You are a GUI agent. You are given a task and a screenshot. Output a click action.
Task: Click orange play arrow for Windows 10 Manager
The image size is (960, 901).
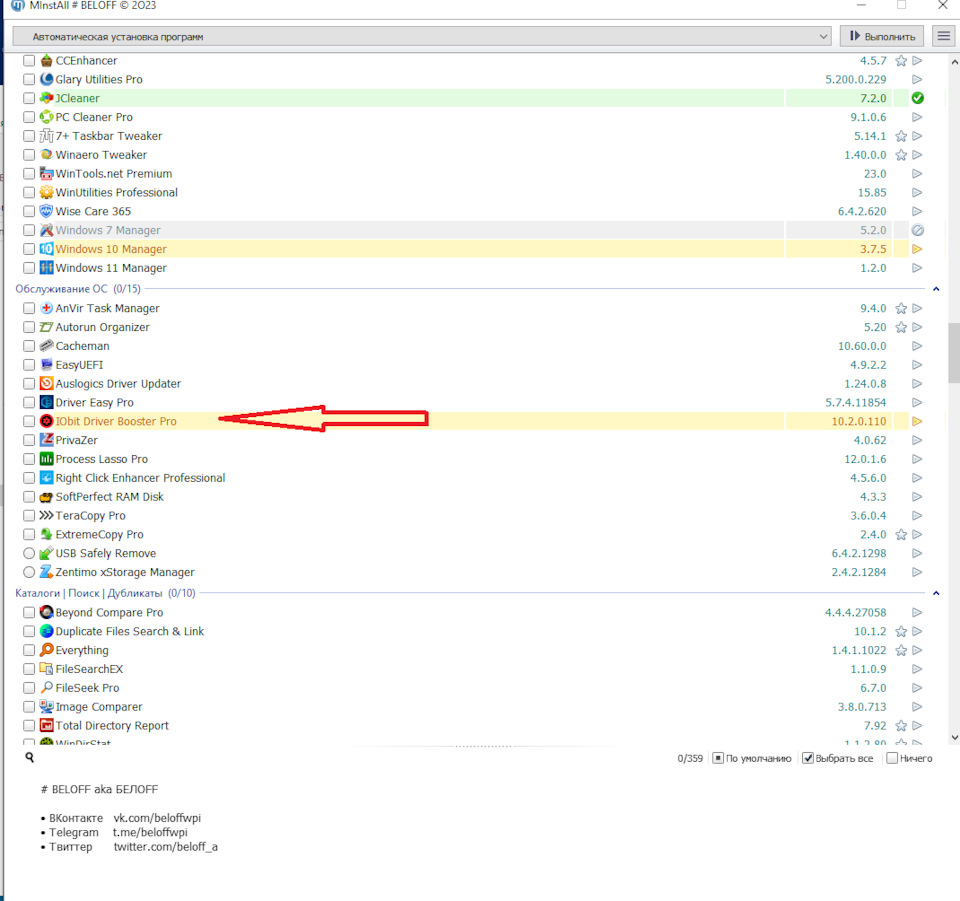[x=917, y=249]
